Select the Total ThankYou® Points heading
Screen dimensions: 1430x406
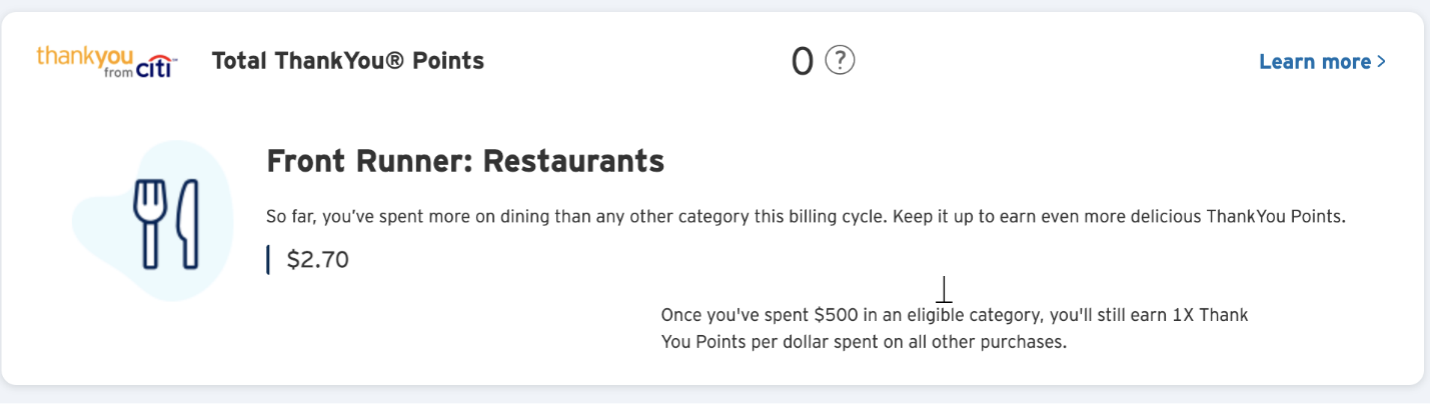pos(348,61)
